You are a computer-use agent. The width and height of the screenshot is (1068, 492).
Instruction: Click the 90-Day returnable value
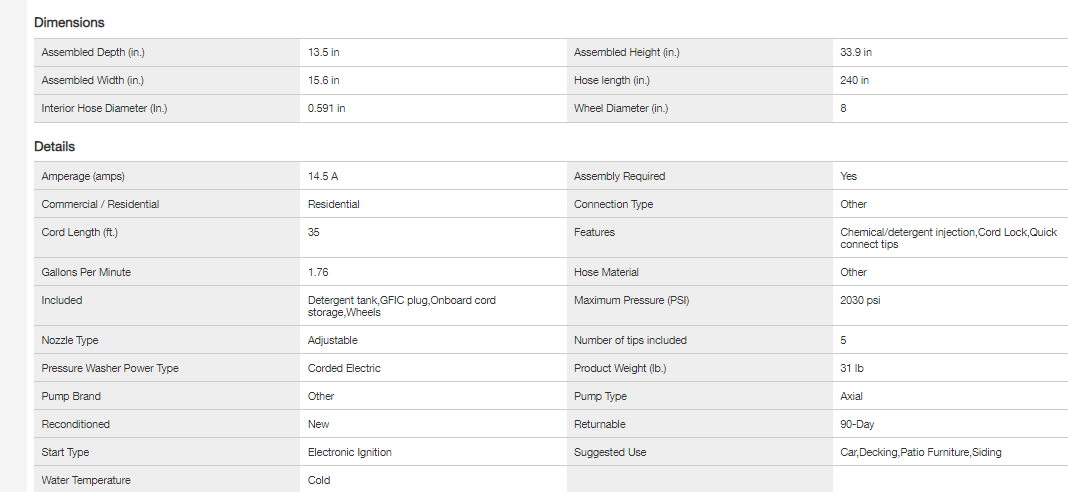(x=857, y=424)
